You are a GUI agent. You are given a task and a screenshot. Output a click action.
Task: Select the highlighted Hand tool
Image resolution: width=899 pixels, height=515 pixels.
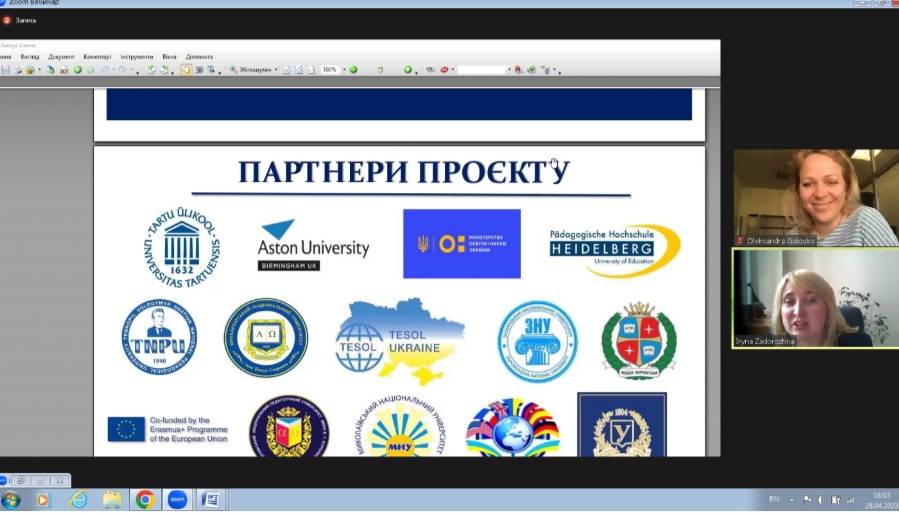(186, 70)
